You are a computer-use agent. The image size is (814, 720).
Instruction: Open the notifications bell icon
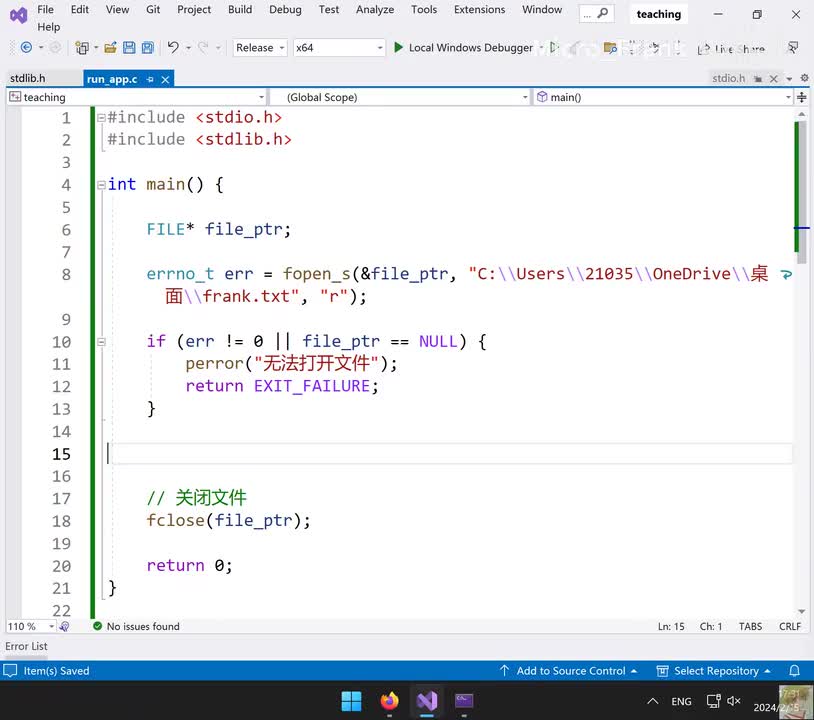click(794, 671)
